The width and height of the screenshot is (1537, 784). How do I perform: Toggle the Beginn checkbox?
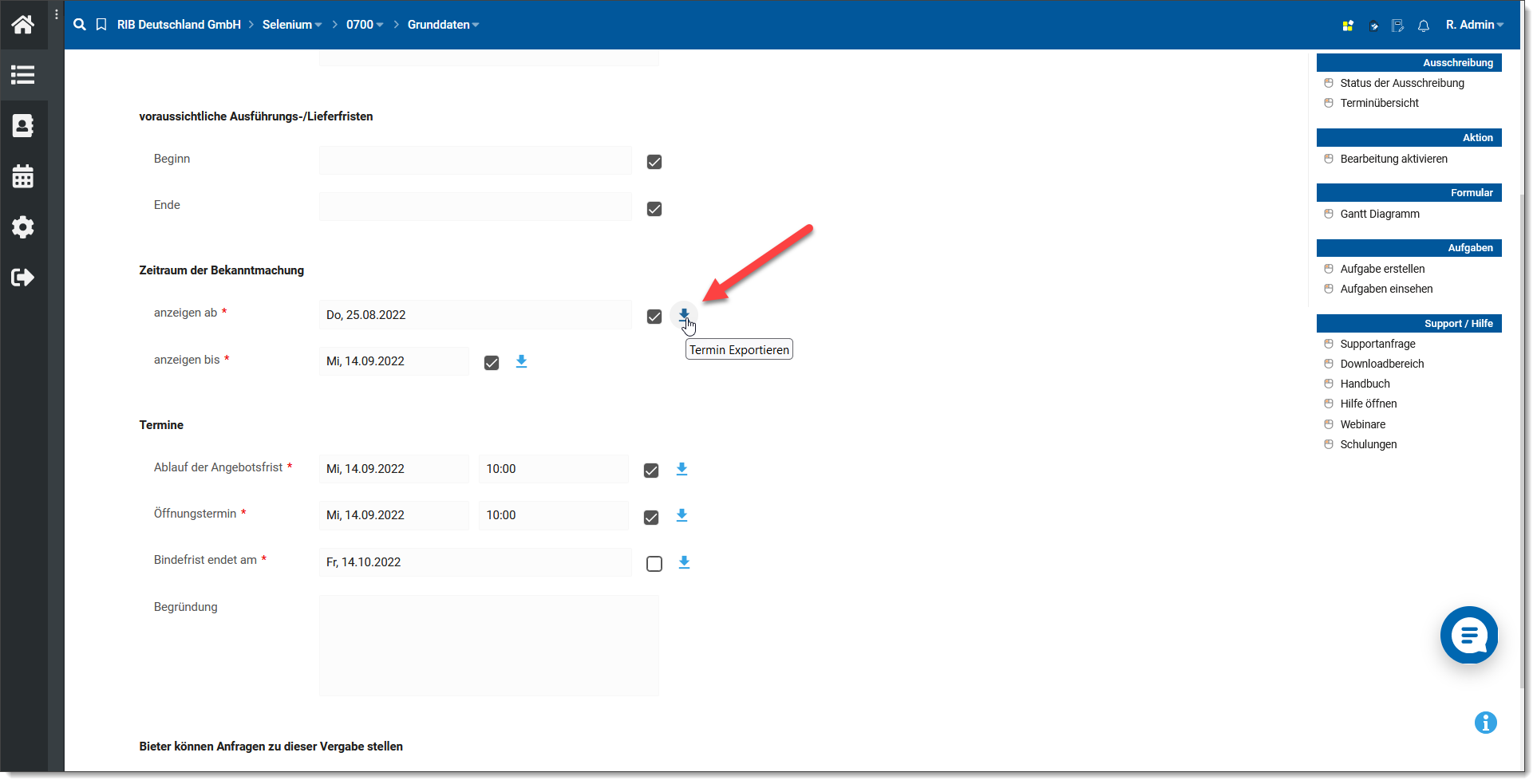click(x=654, y=162)
